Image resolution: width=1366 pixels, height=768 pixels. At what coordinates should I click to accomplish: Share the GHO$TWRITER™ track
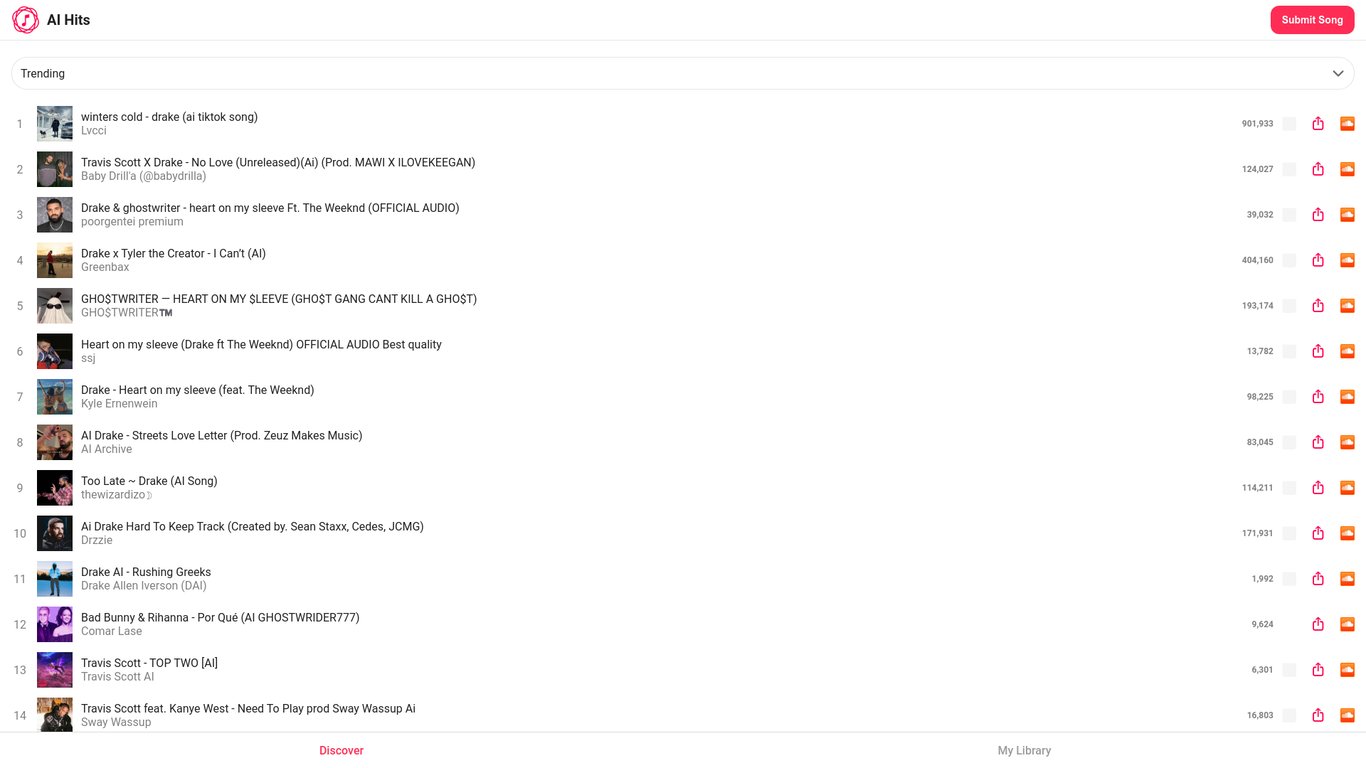1318,306
